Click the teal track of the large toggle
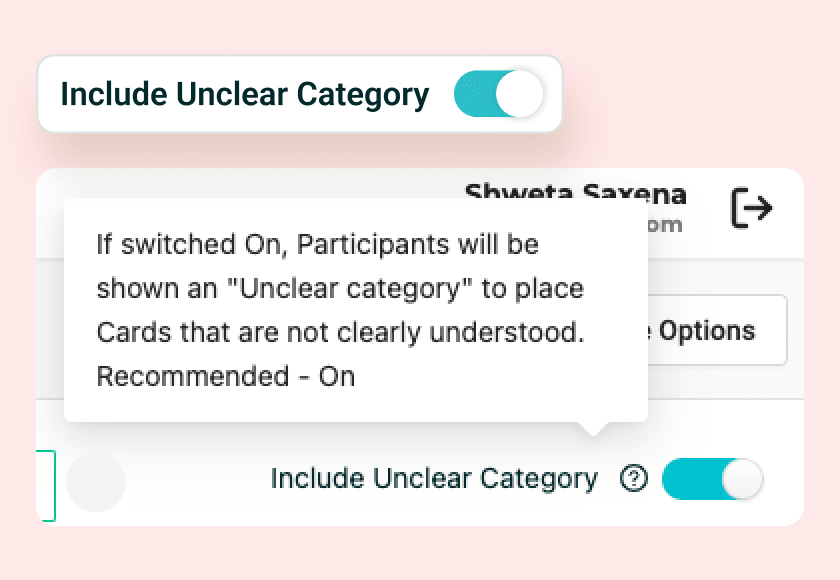Screen dimensions: 840x580 tap(473, 95)
